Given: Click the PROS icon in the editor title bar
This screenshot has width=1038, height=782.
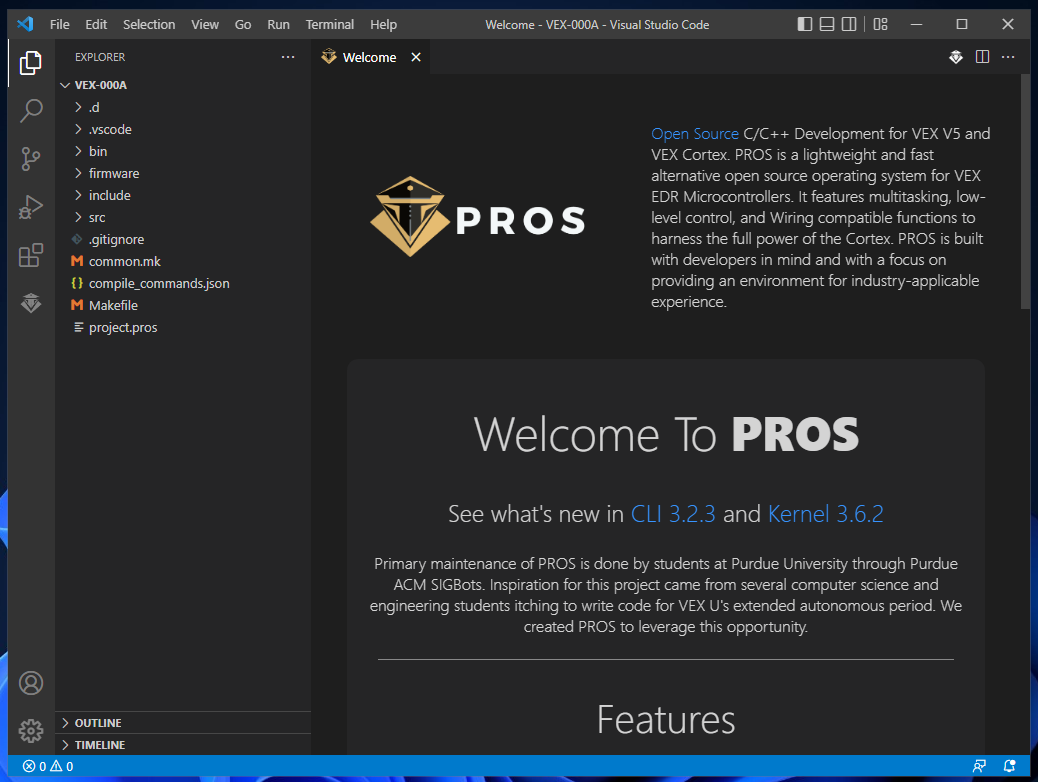Looking at the screenshot, I should pyautogui.click(x=956, y=57).
